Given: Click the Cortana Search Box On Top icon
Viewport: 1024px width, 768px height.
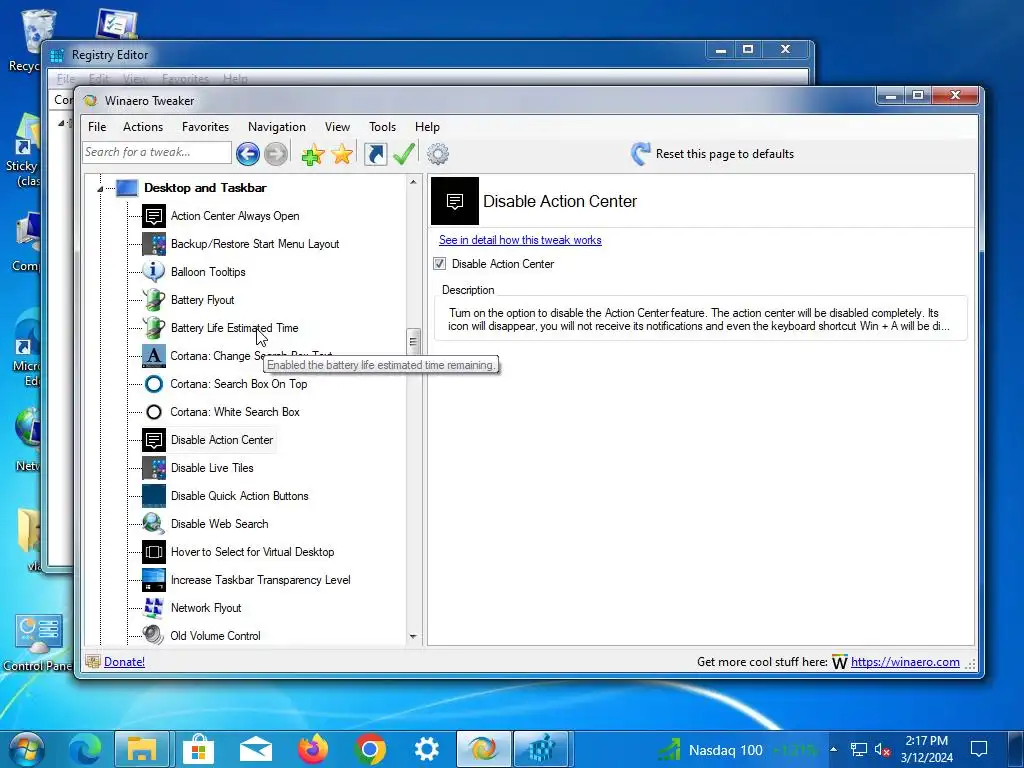Looking at the screenshot, I should (154, 384).
